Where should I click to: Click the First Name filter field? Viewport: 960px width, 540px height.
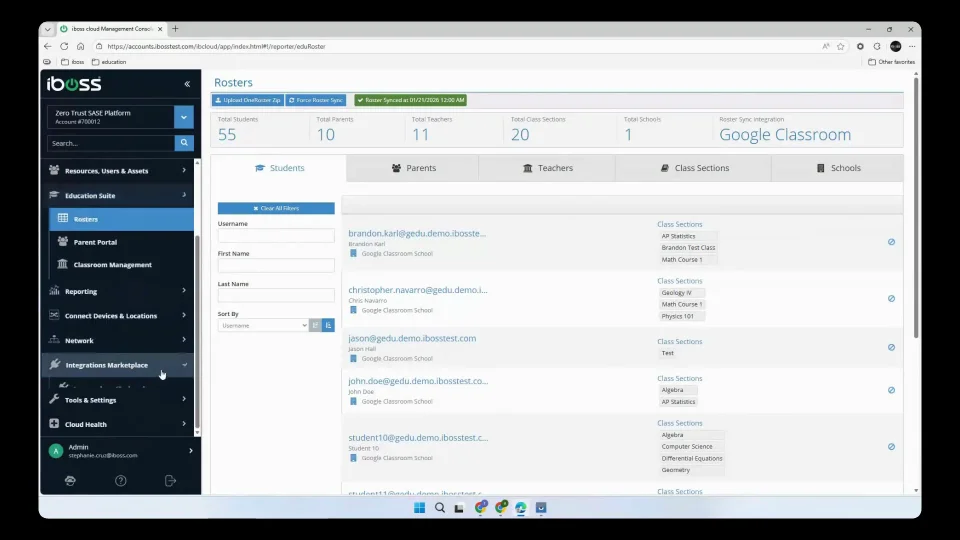(x=276, y=265)
